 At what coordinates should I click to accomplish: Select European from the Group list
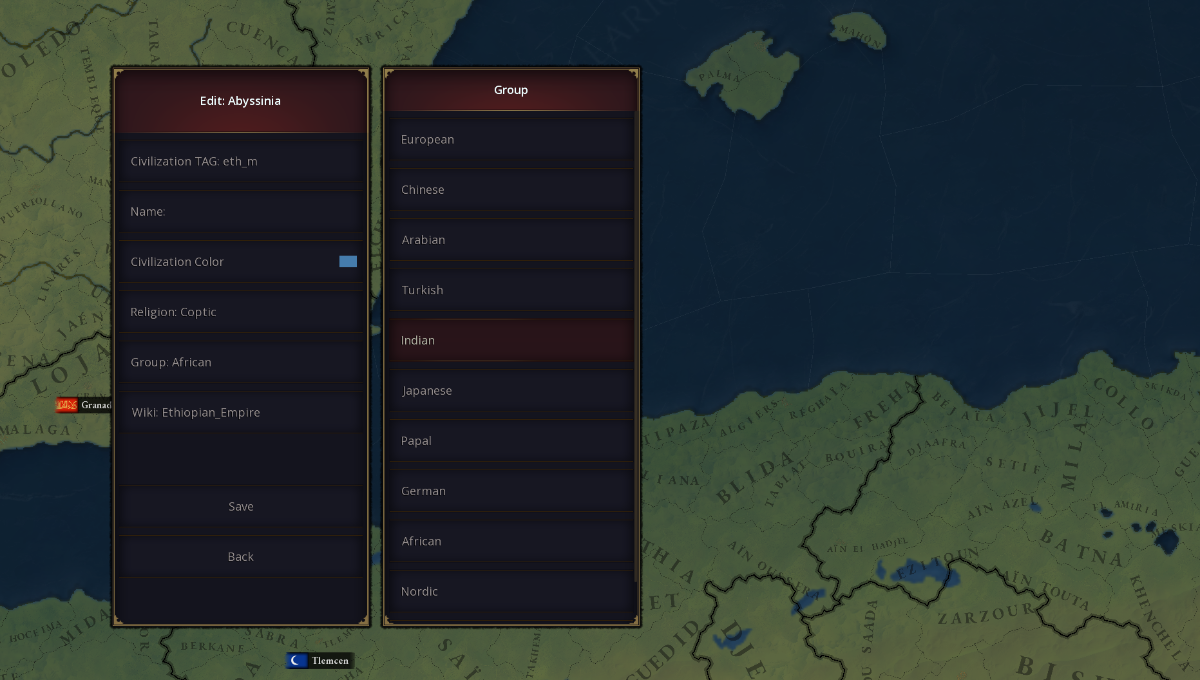point(511,139)
